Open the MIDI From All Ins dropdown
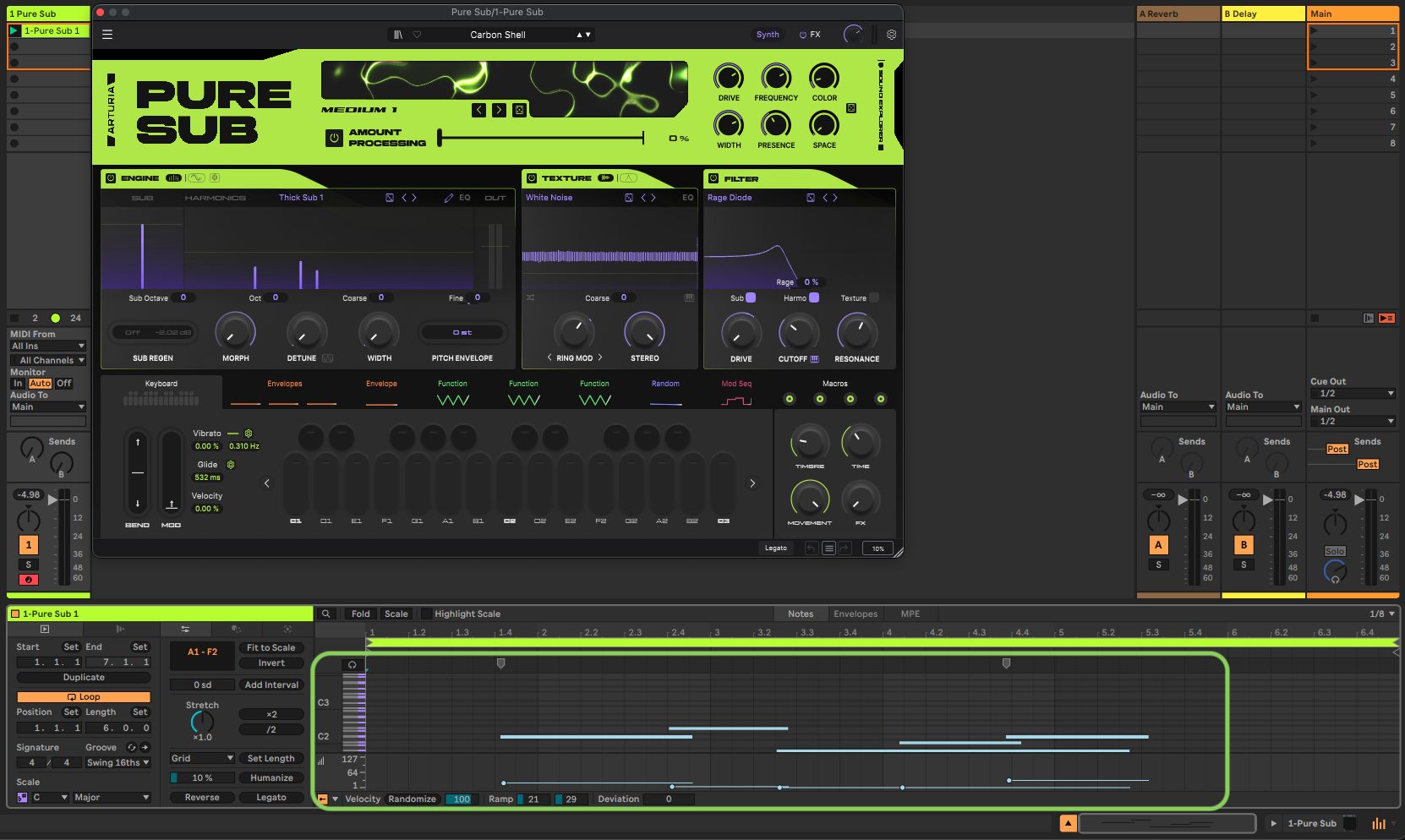 47,346
